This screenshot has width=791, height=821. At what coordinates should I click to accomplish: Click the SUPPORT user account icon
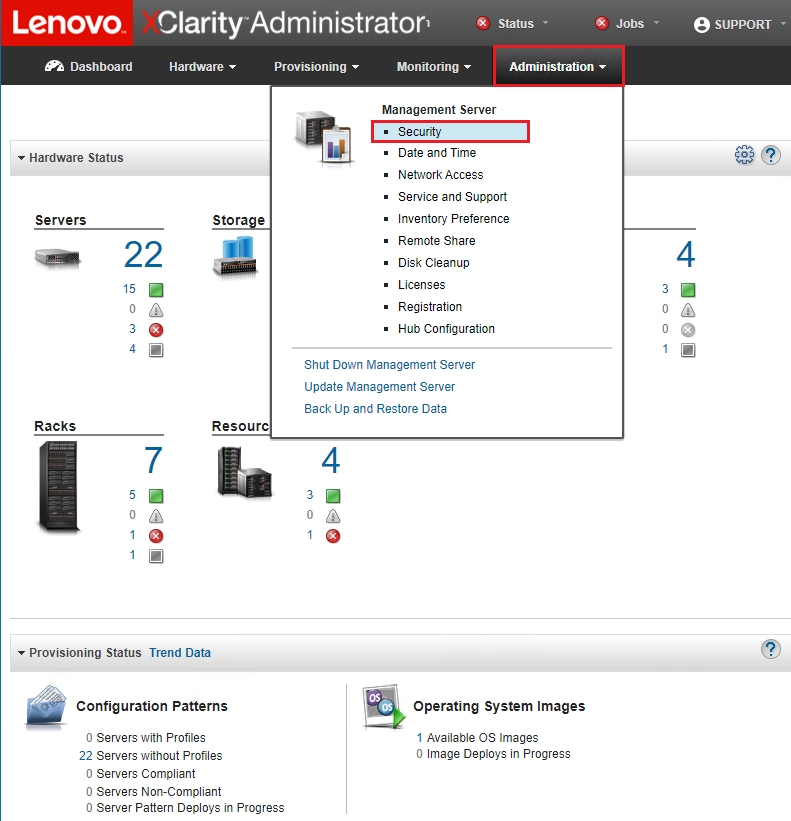pyautogui.click(x=701, y=24)
